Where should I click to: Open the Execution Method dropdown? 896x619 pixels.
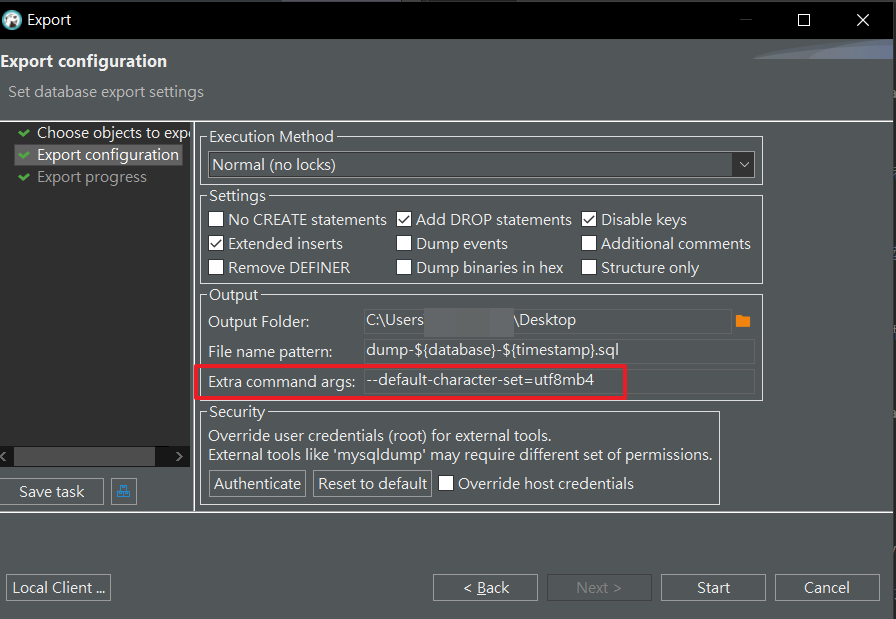pos(742,163)
